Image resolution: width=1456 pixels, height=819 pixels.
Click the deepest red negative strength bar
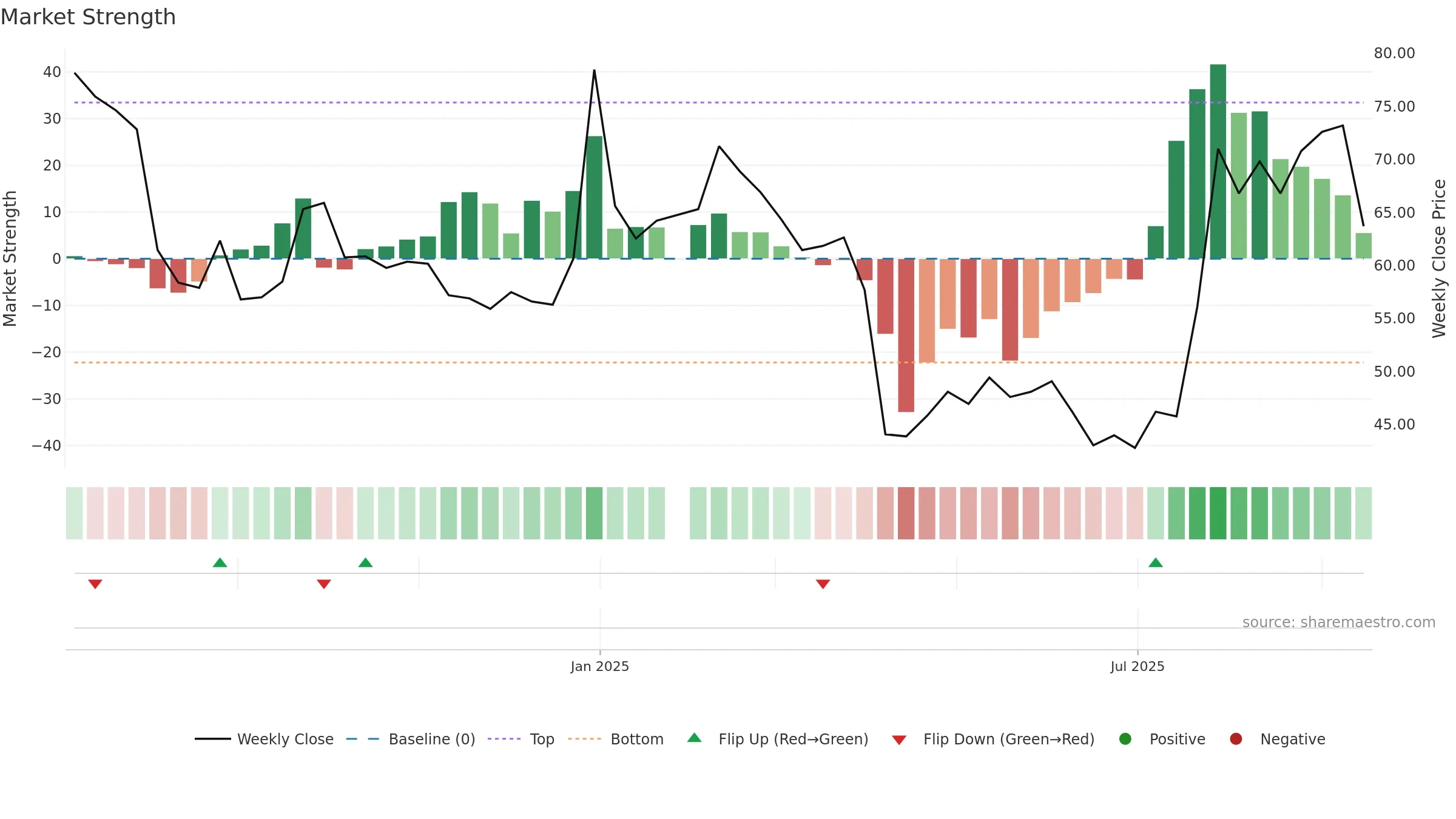point(906,335)
